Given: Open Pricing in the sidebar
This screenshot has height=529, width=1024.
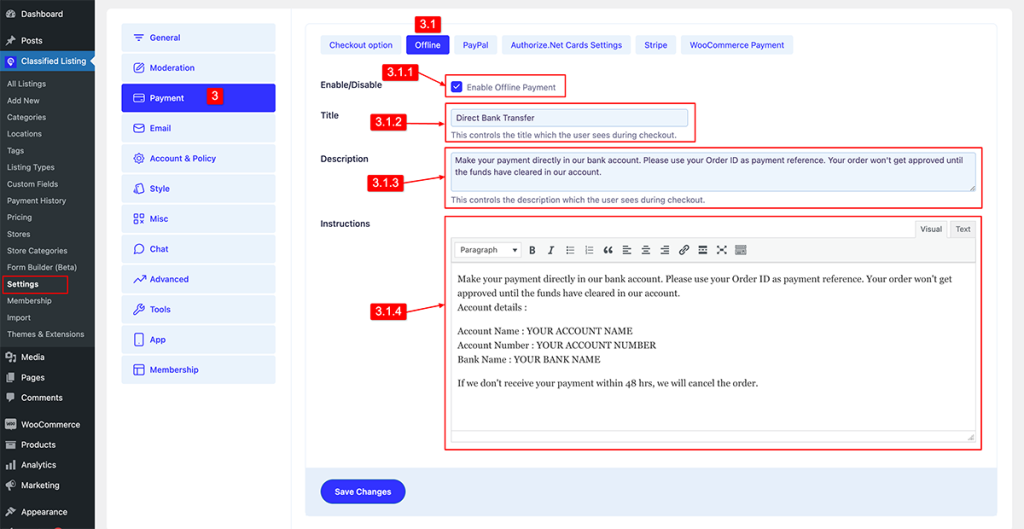Looking at the screenshot, I should 19,217.
